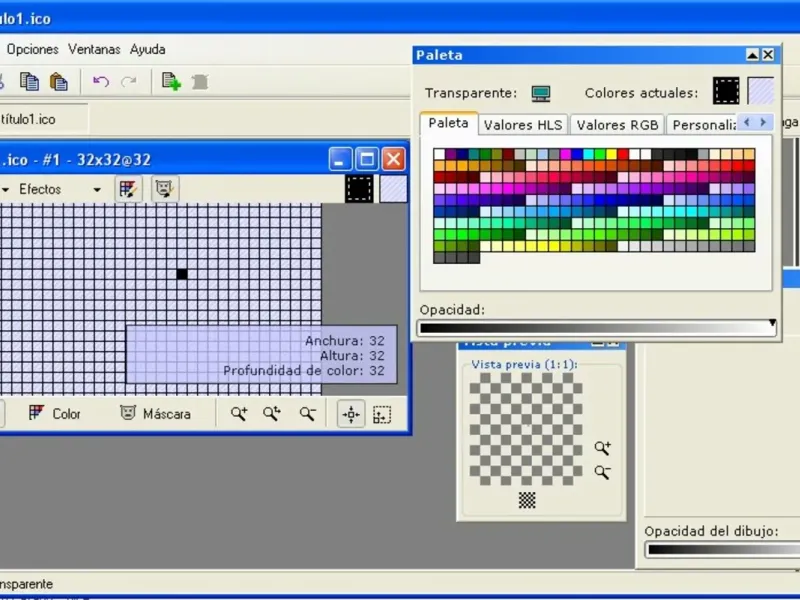Click the Anchura: 32 text overlay

pyautogui.click(x=345, y=340)
